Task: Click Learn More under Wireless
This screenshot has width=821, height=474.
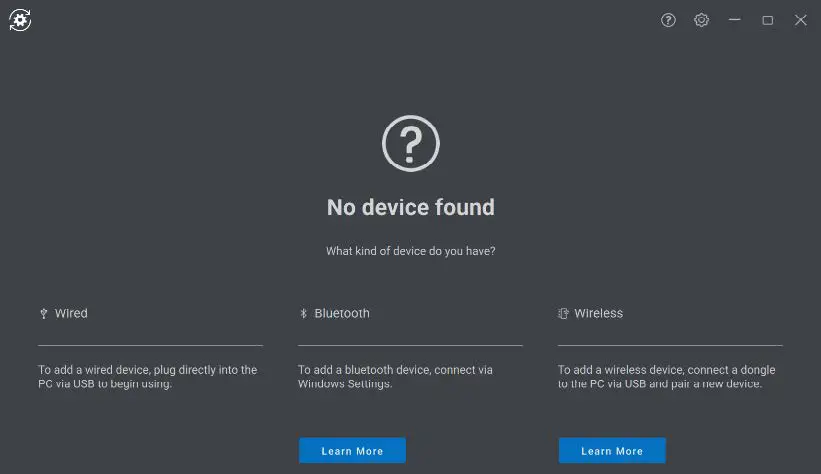Action: pos(612,451)
